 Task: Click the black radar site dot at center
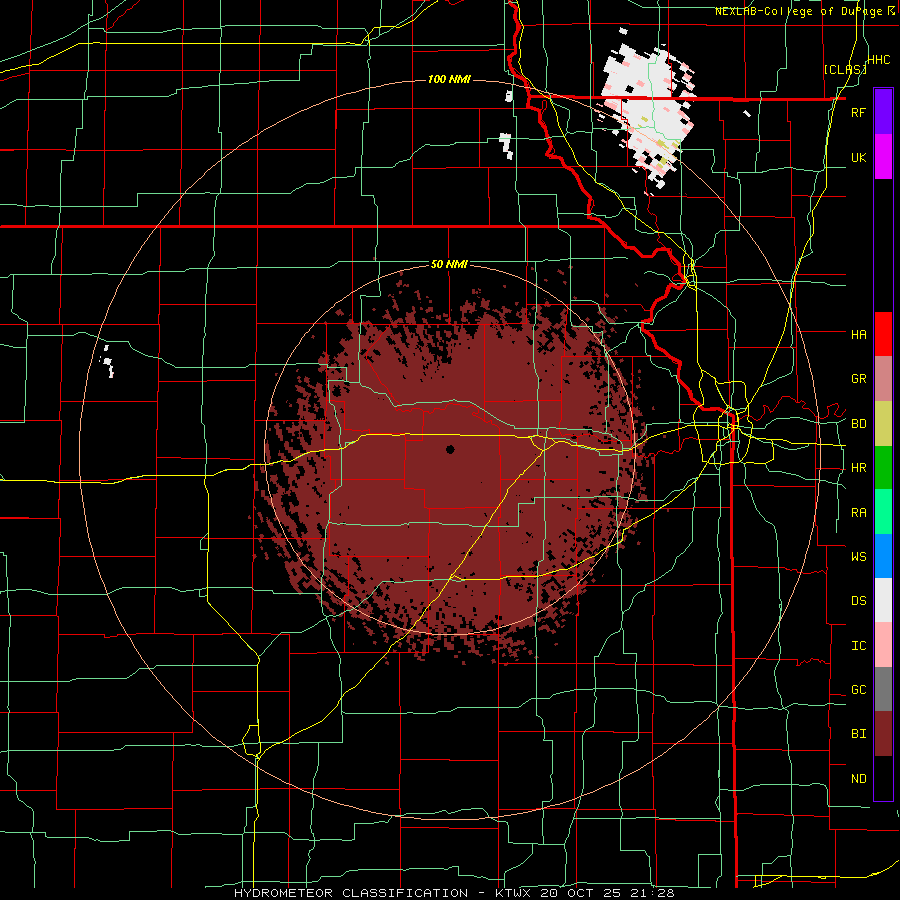coord(450,449)
